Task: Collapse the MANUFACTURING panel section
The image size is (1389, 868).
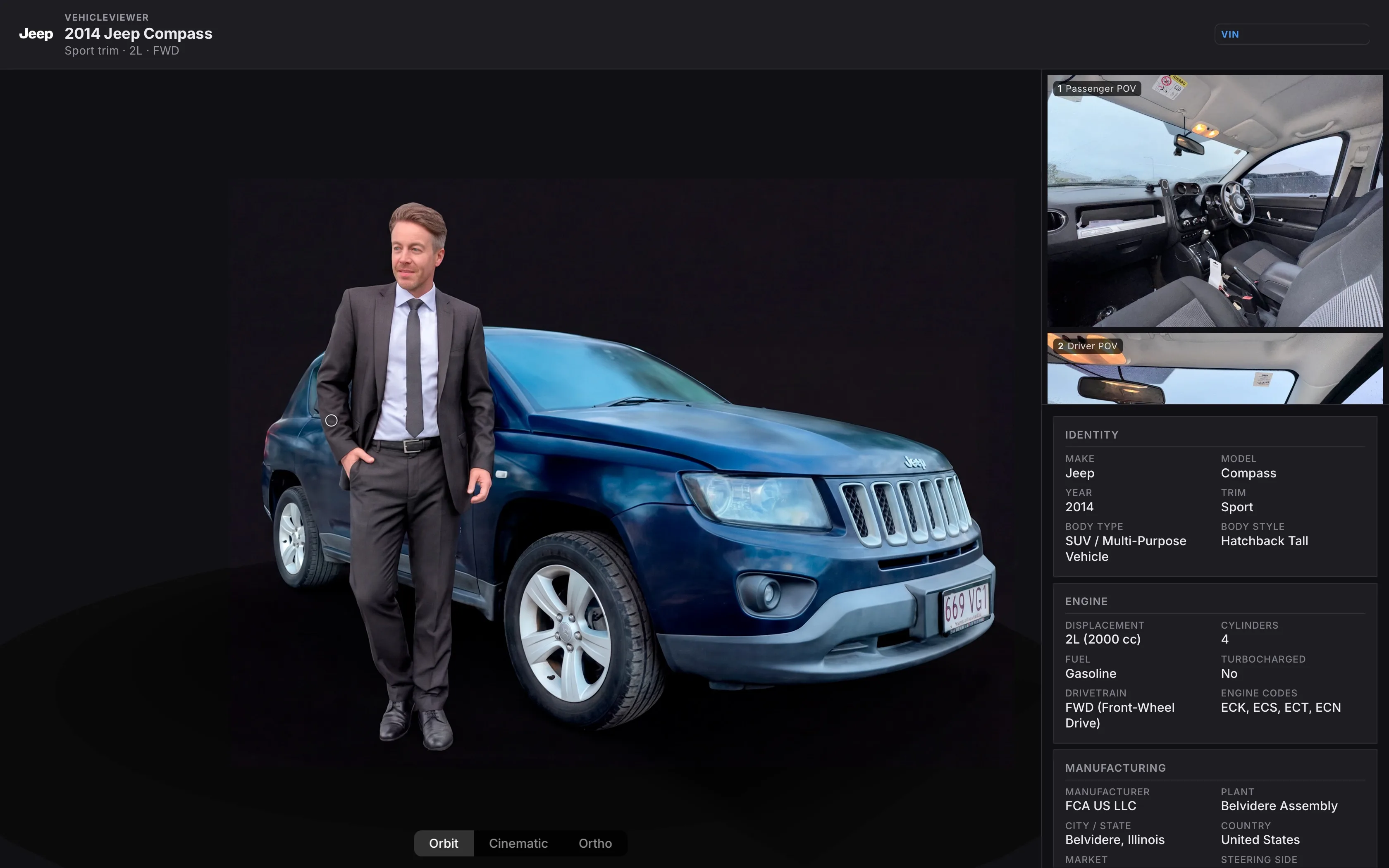Action: point(1115,768)
